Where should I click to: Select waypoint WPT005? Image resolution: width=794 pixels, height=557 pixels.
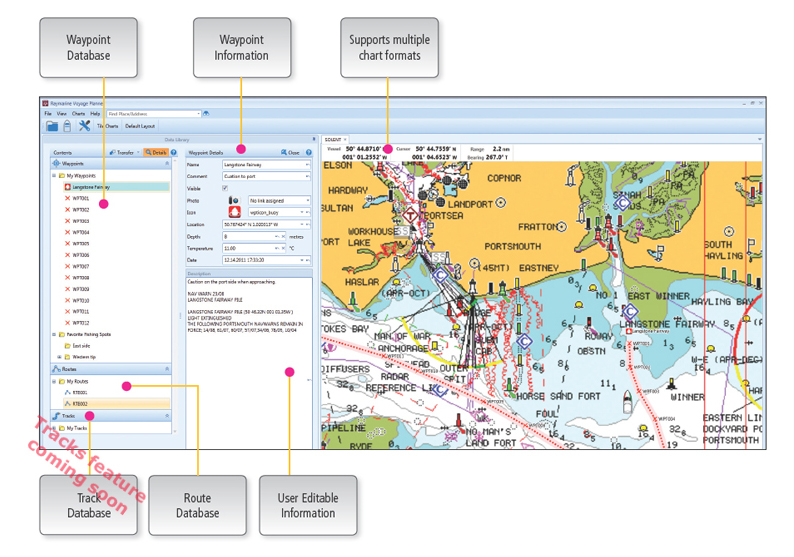(81, 244)
